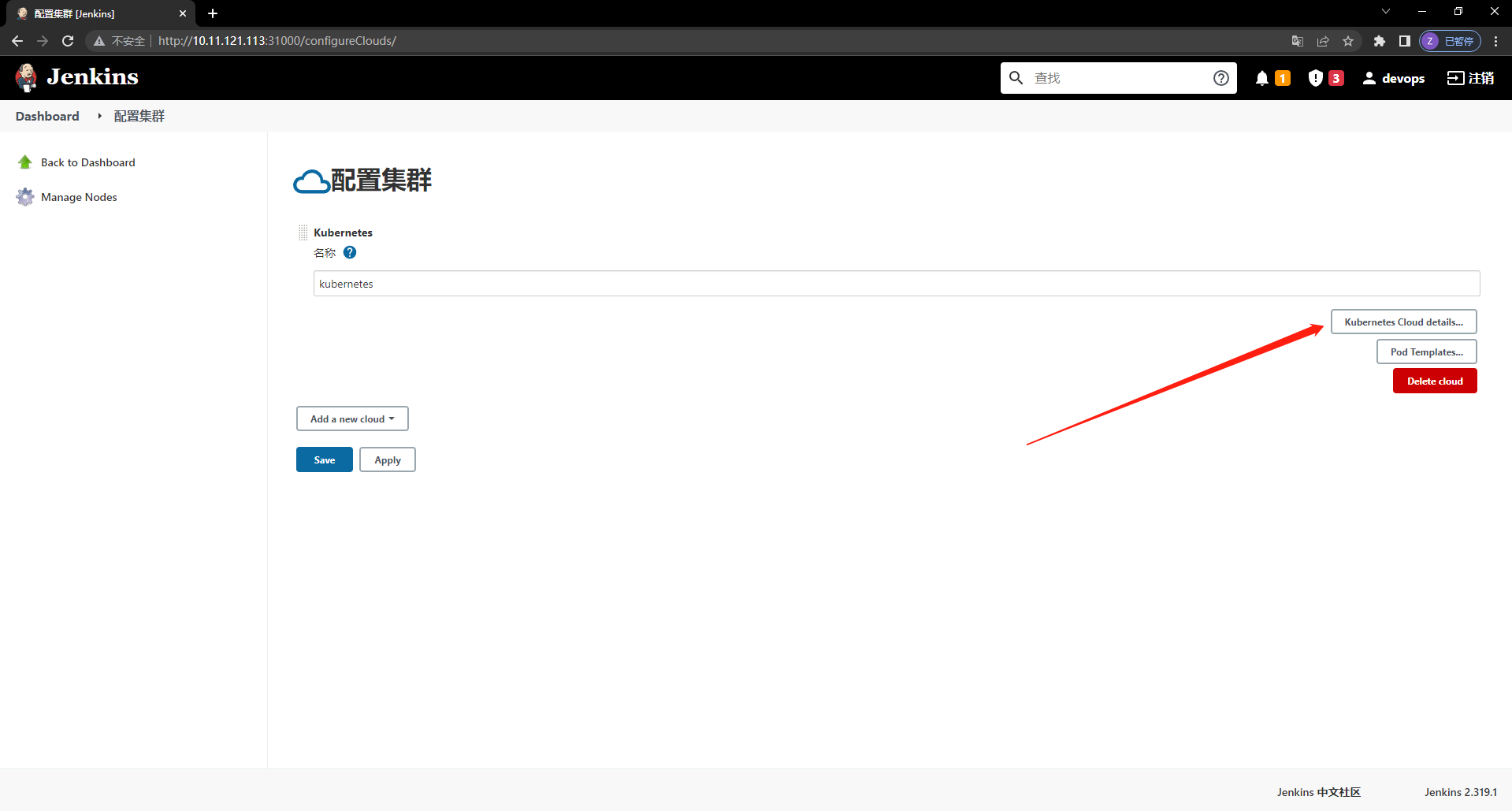Open the search help question icon
The image size is (1512, 811).
tap(1220, 78)
